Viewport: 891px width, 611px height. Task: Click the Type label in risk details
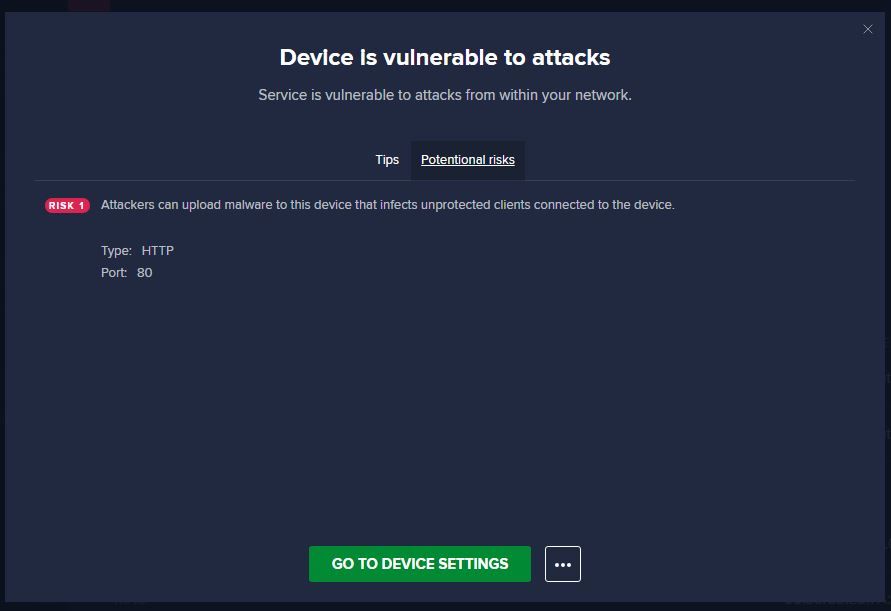pos(116,251)
